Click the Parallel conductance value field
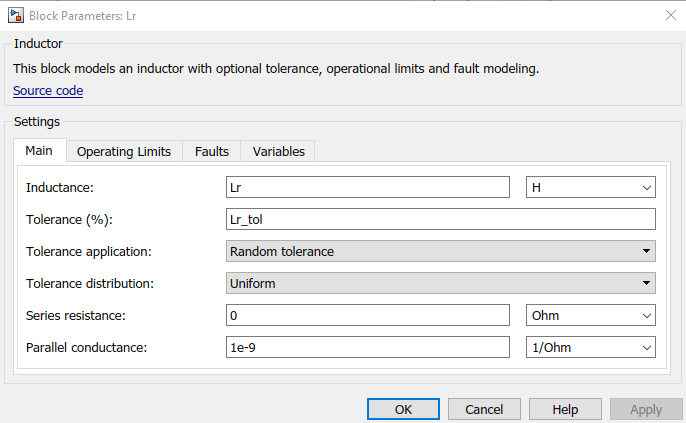This screenshot has width=686, height=423. 368,347
